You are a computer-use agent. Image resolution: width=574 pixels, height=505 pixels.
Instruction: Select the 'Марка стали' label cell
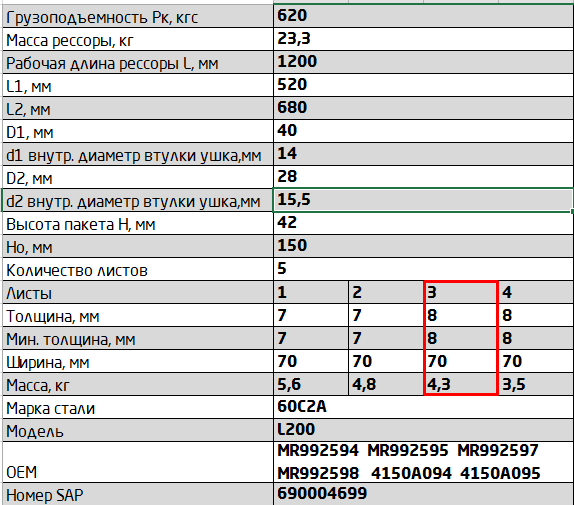tap(138, 408)
